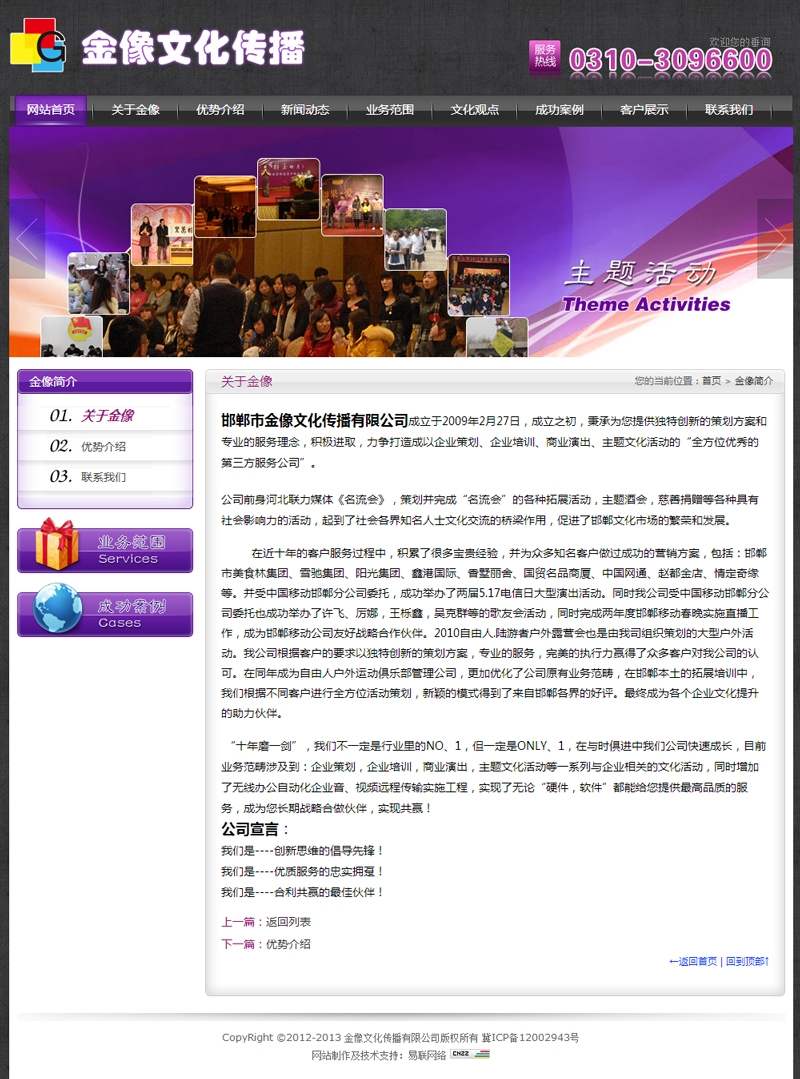Follow the 返回列表 previous article link
This screenshot has width=800, height=1079.
point(288,922)
